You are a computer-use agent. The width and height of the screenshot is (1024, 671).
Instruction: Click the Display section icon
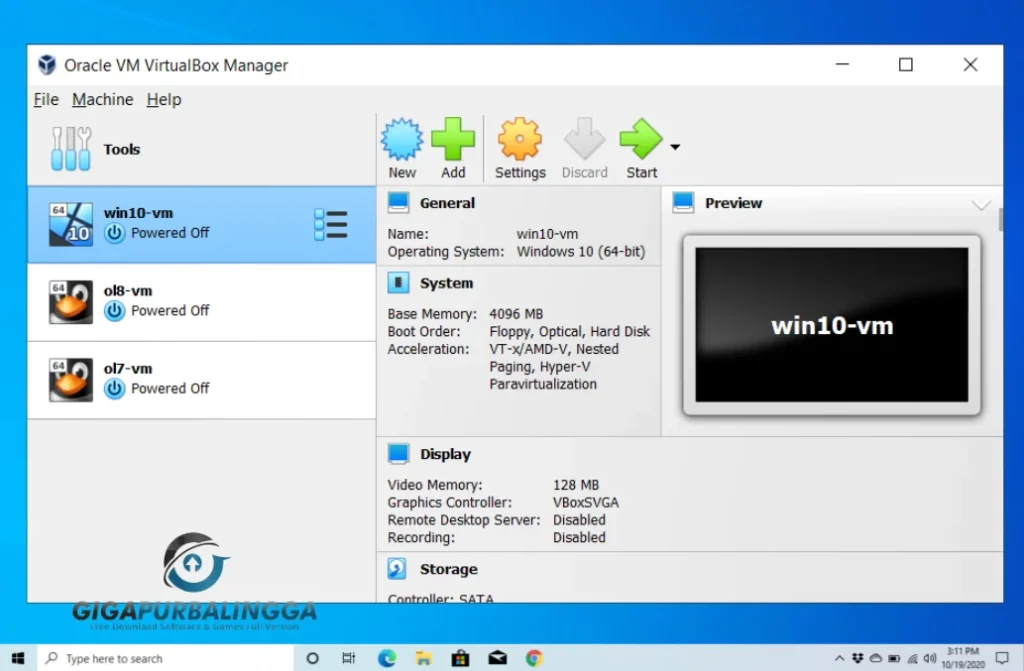click(x=399, y=453)
